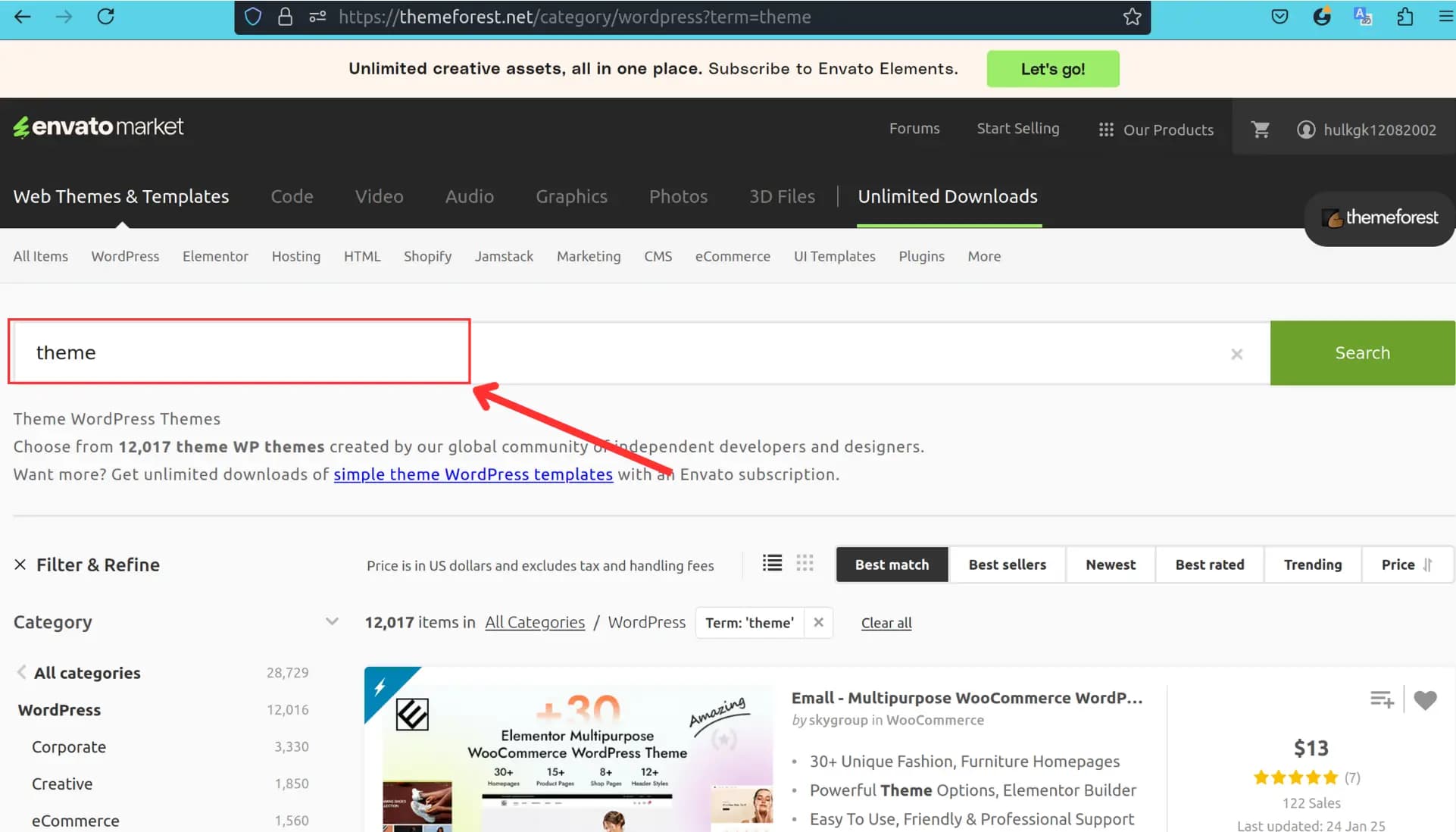Image resolution: width=1456 pixels, height=832 pixels.
Task: Favorite the Emall theme heart icon
Action: click(1425, 700)
